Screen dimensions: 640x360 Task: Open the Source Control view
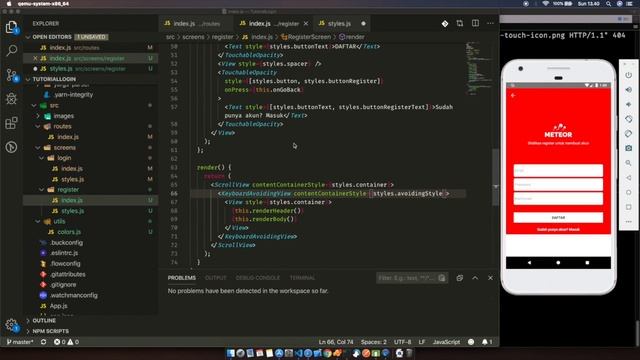(11, 75)
